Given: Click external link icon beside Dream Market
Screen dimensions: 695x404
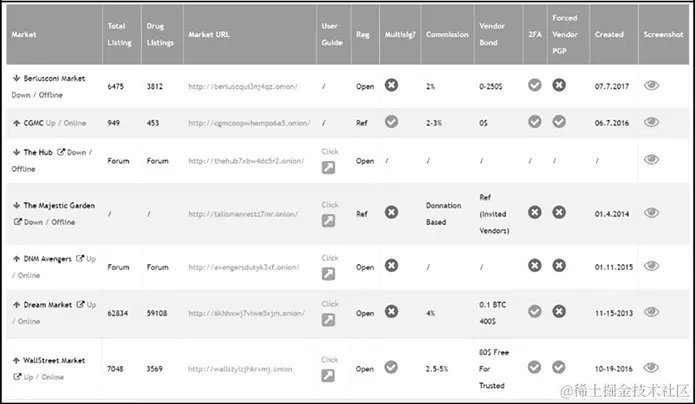Looking at the screenshot, I should [81, 304].
